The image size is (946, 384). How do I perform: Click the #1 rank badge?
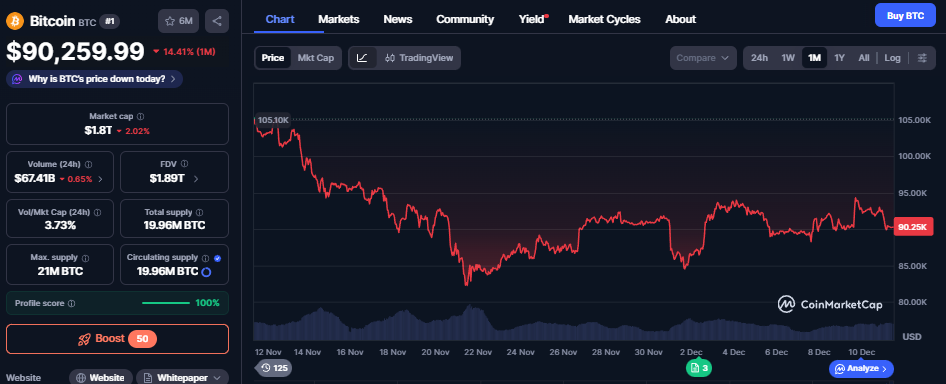click(109, 22)
